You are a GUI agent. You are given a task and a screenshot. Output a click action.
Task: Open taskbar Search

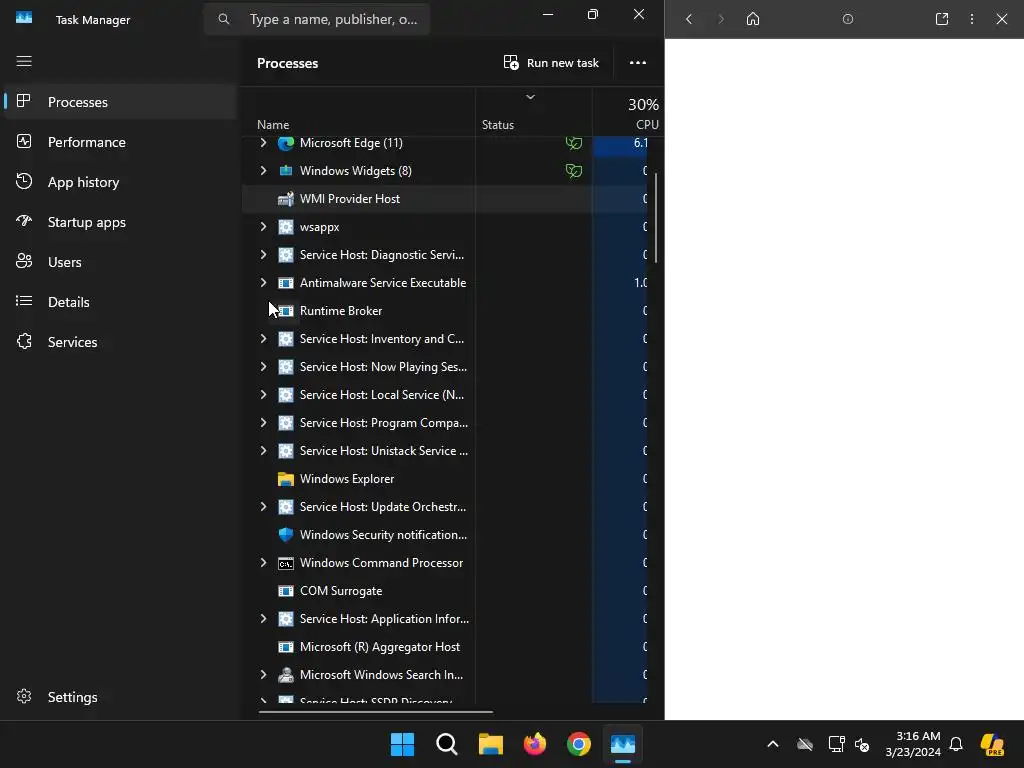click(x=447, y=744)
